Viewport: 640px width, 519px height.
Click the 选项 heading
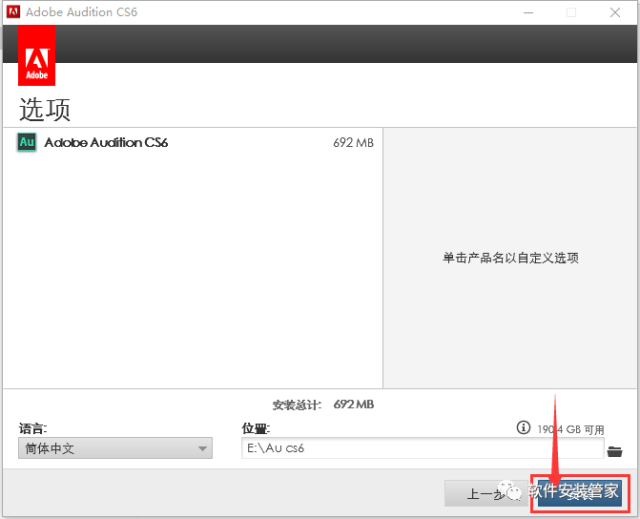click(x=45, y=109)
